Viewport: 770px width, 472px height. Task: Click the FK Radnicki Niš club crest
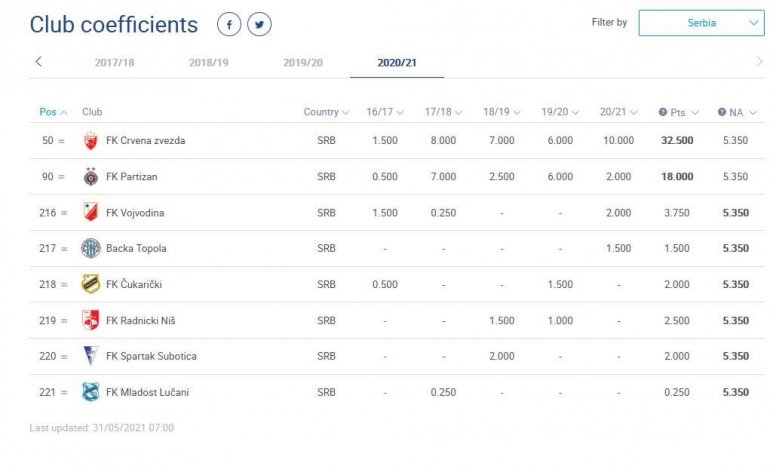point(91,321)
